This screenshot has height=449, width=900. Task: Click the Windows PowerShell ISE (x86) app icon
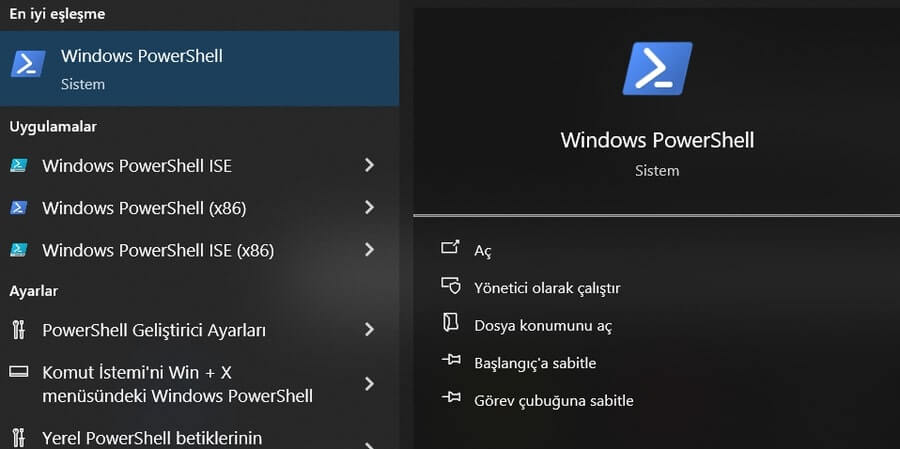click(19, 250)
